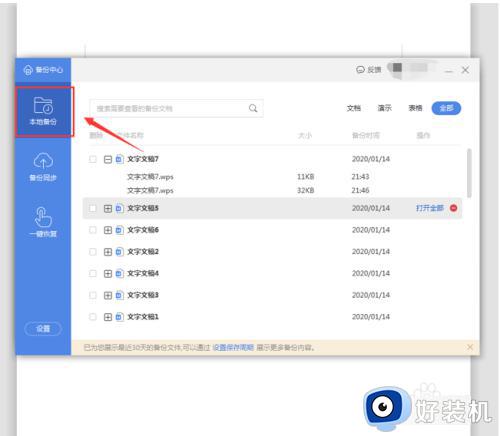The image size is (500, 436).
Task: Open the 备份同步 cloud sync section
Action: point(43,167)
